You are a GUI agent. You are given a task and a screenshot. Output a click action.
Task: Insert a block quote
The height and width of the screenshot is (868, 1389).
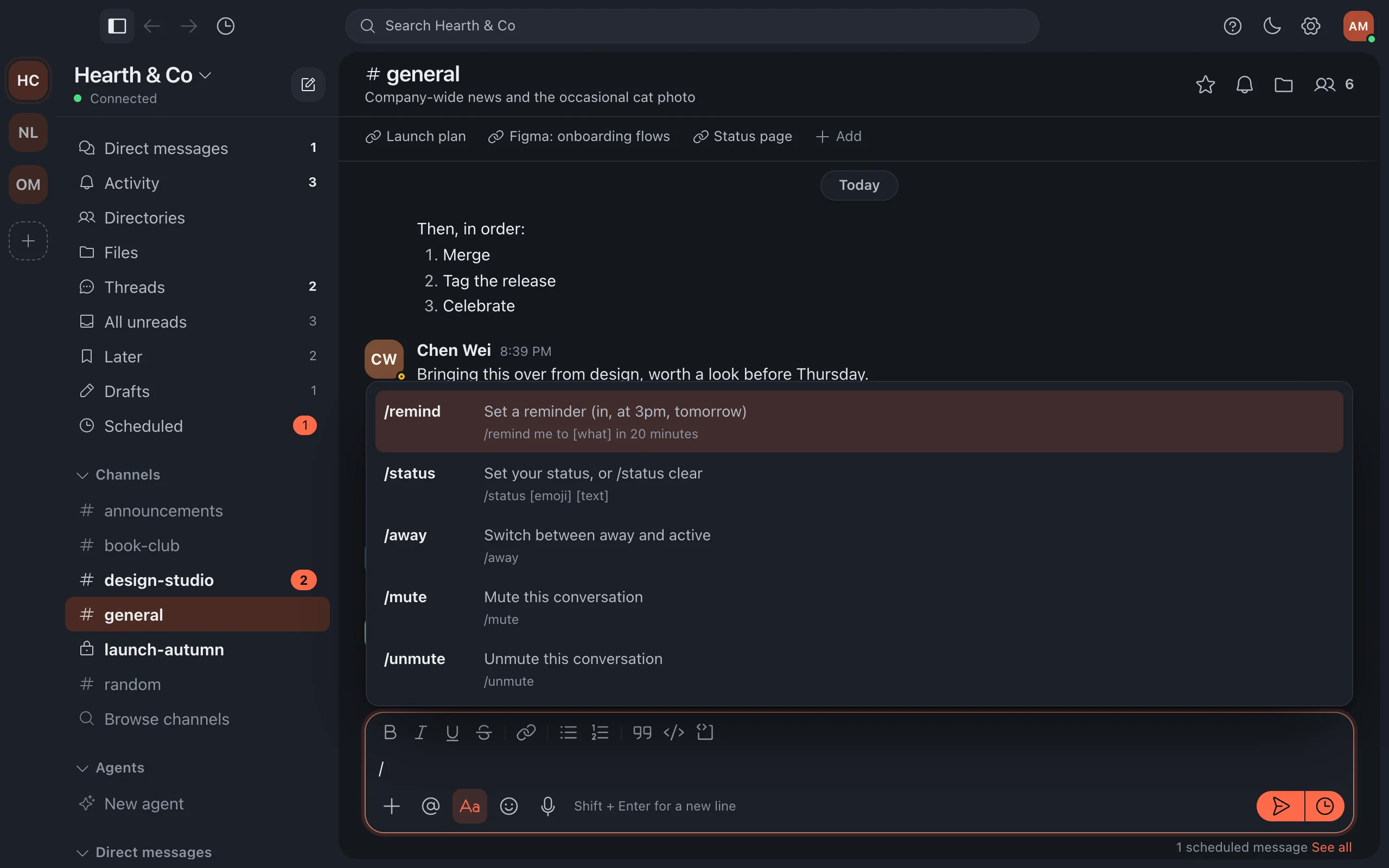(x=642, y=732)
